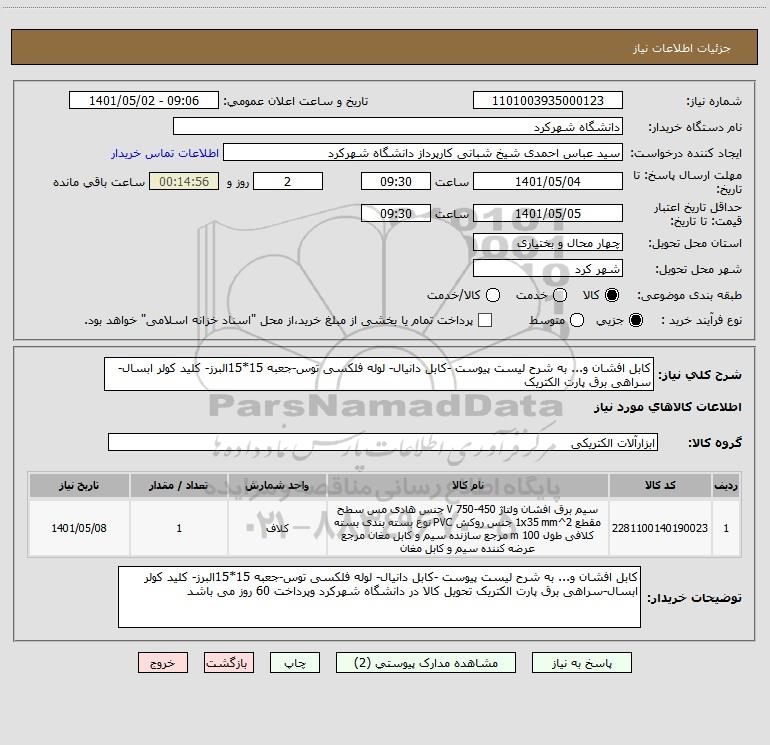770x745 pixels.
Task: Select the کالا radio button
Action: (612, 295)
